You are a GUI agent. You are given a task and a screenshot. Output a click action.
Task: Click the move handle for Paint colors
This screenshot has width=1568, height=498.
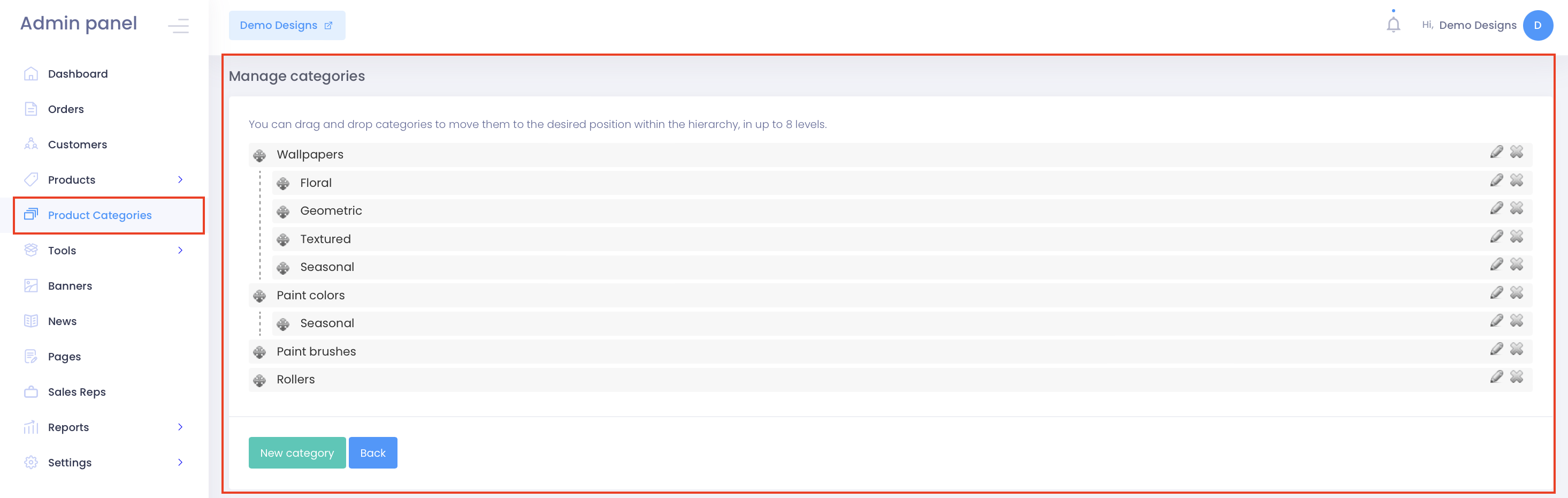tap(259, 296)
